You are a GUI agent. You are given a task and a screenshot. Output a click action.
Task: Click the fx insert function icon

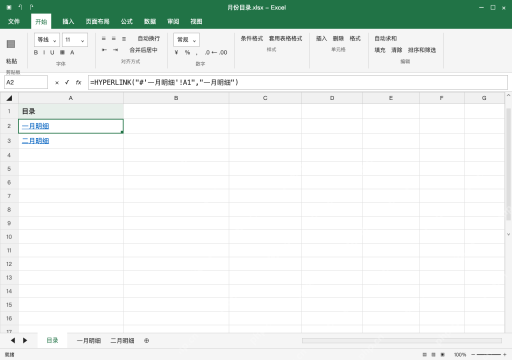pos(78,82)
